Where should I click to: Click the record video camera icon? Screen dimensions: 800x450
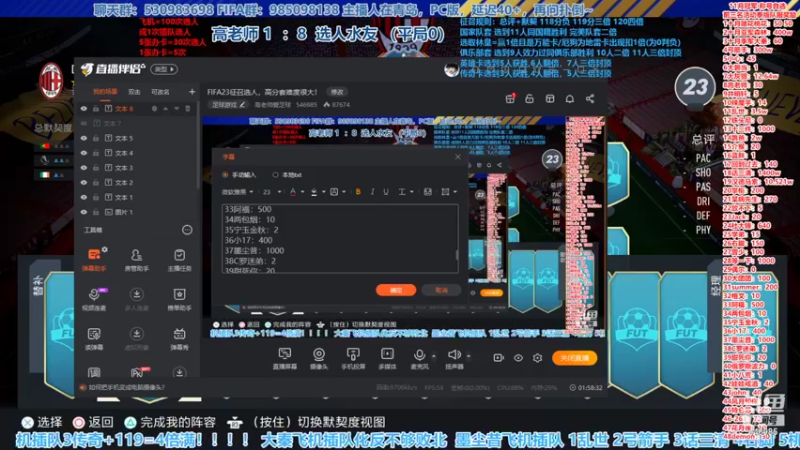pyautogui.click(x=498, y=358)
